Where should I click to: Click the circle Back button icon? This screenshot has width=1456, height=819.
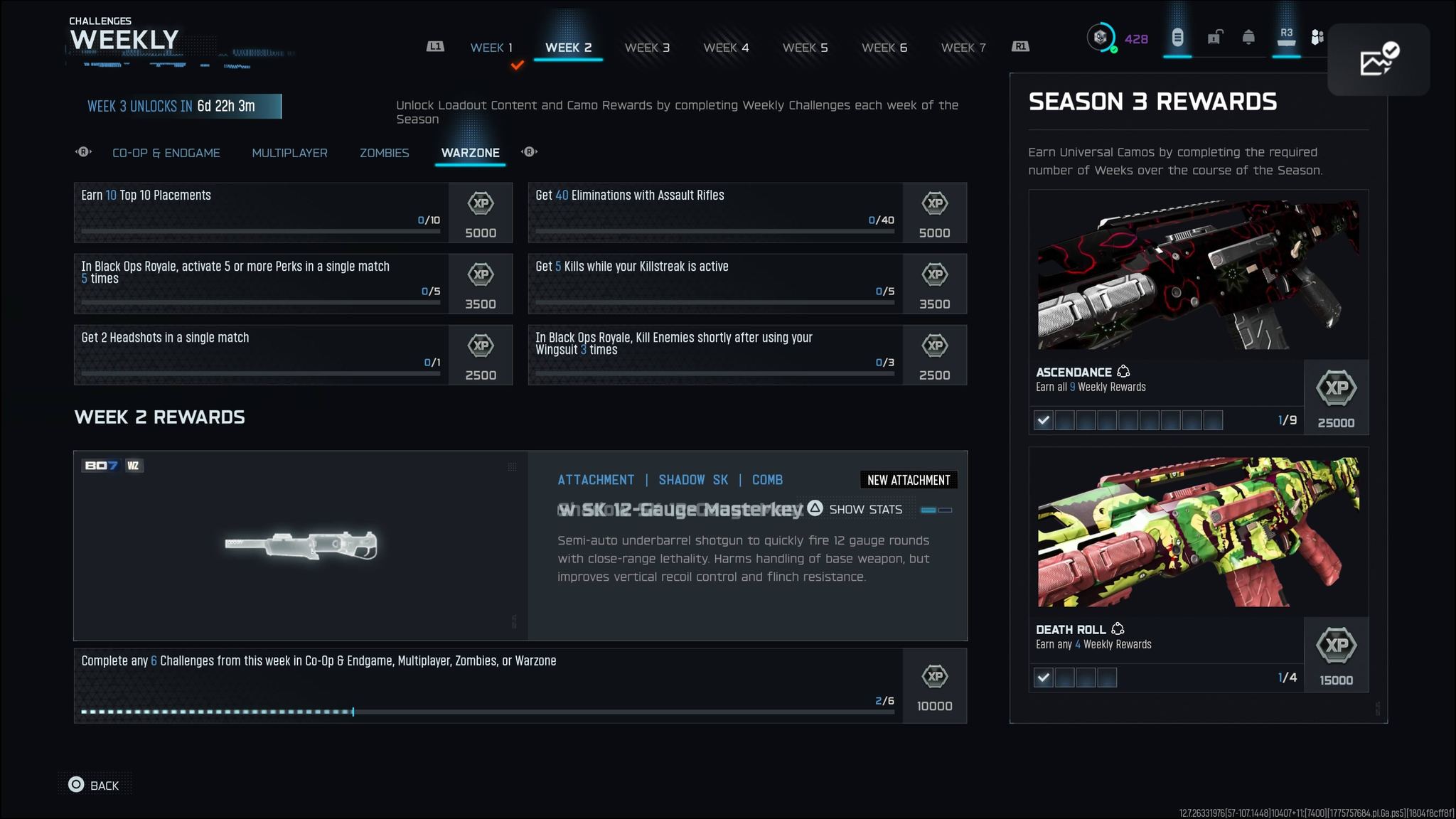pyautogui.click(x=76, y=784)
